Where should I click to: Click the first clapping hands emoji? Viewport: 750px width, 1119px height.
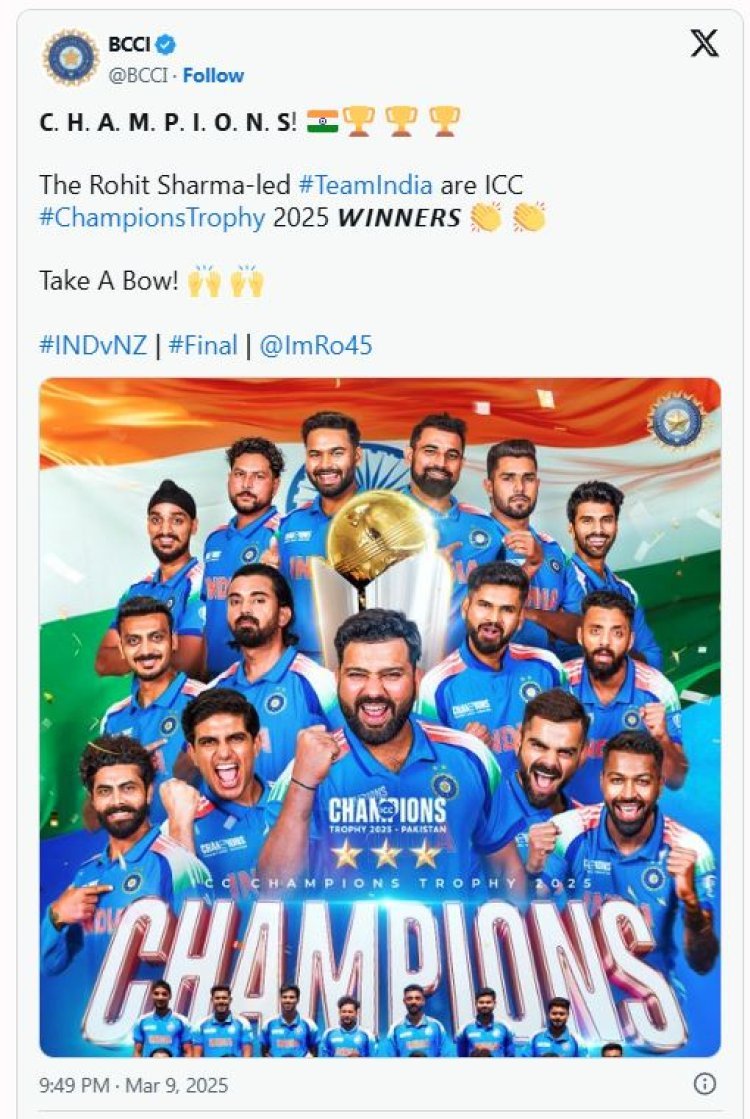point(486,216)
